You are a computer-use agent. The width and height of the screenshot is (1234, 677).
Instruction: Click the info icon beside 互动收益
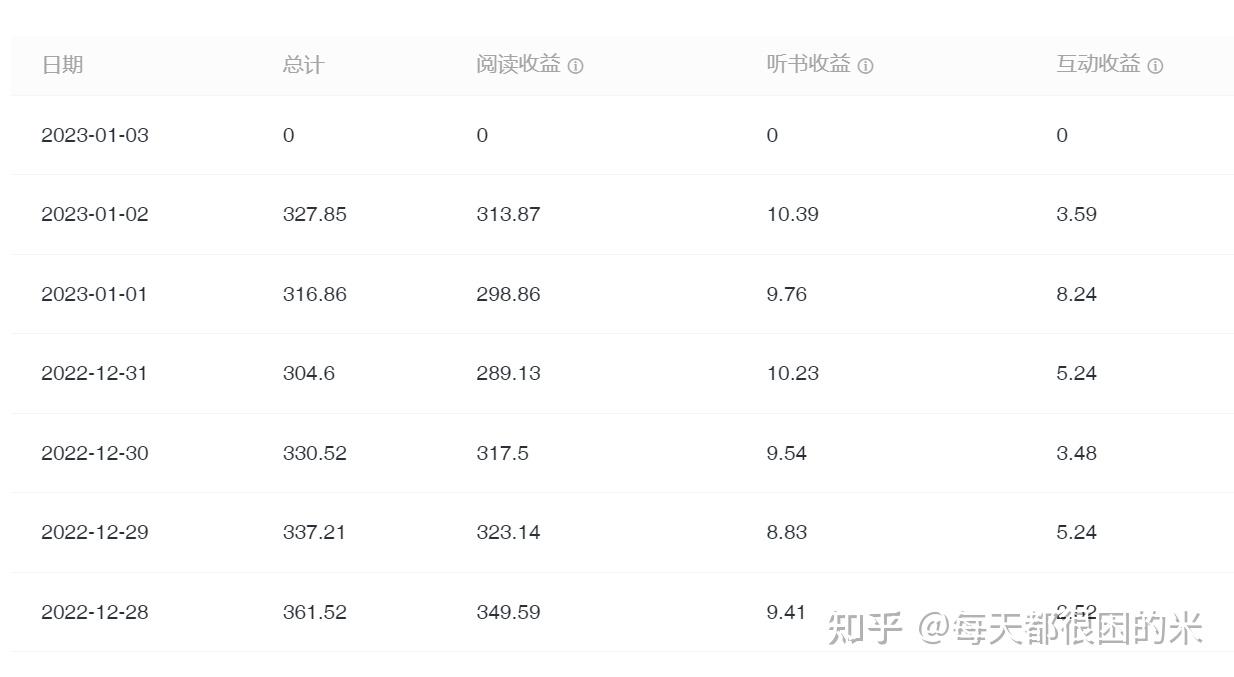point(1155,66)
